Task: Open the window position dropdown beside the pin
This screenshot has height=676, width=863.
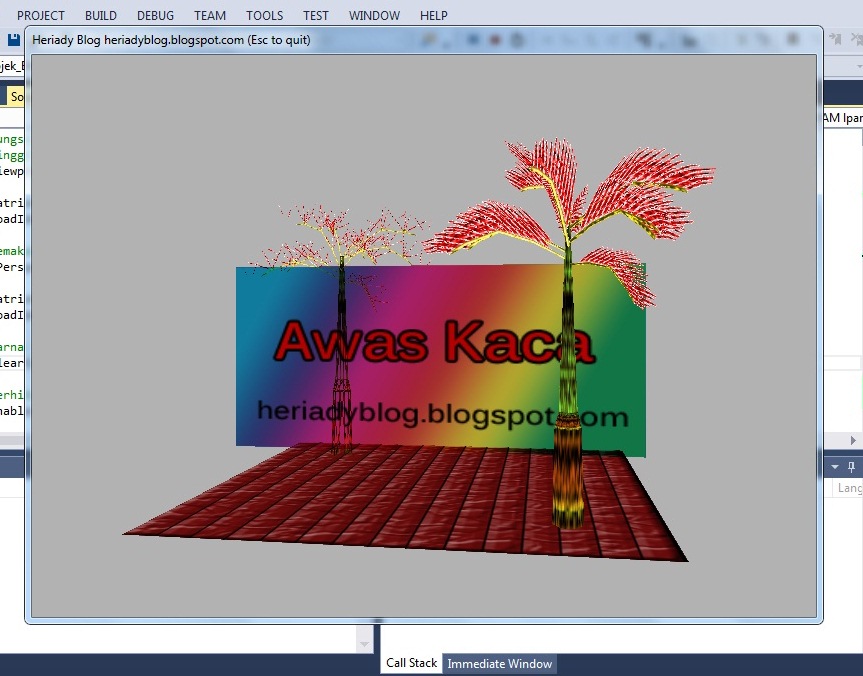Action: [x=834, y=466]
